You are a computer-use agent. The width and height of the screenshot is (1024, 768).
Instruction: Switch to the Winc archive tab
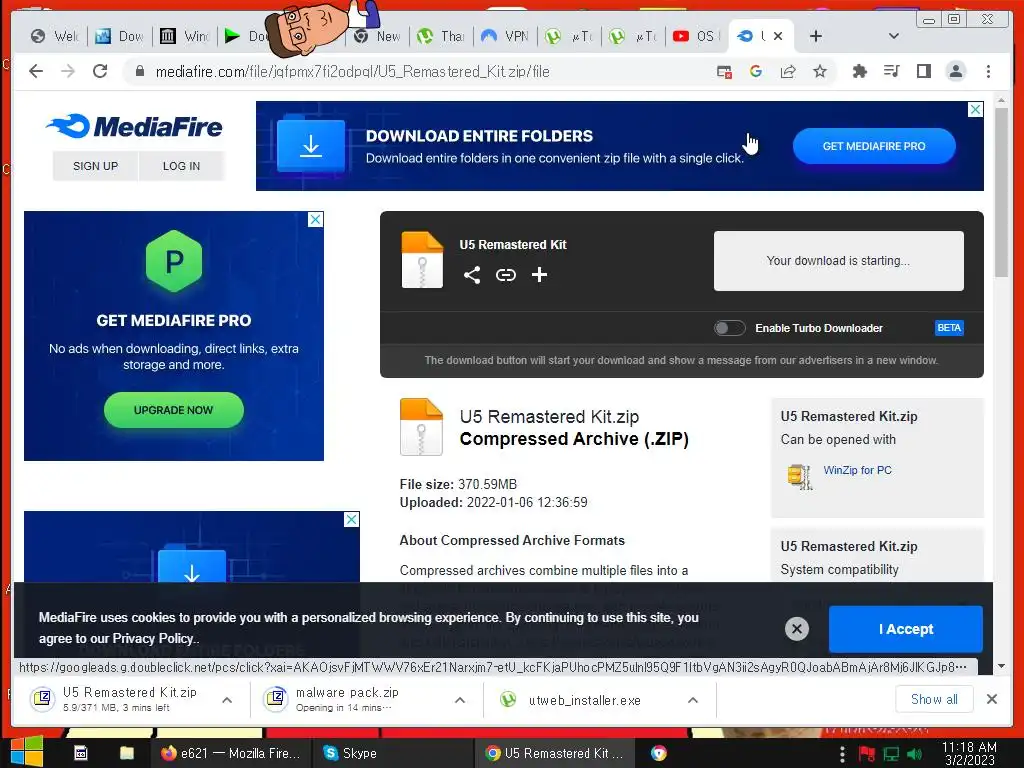pyautogui.click(x=184, y=37)
